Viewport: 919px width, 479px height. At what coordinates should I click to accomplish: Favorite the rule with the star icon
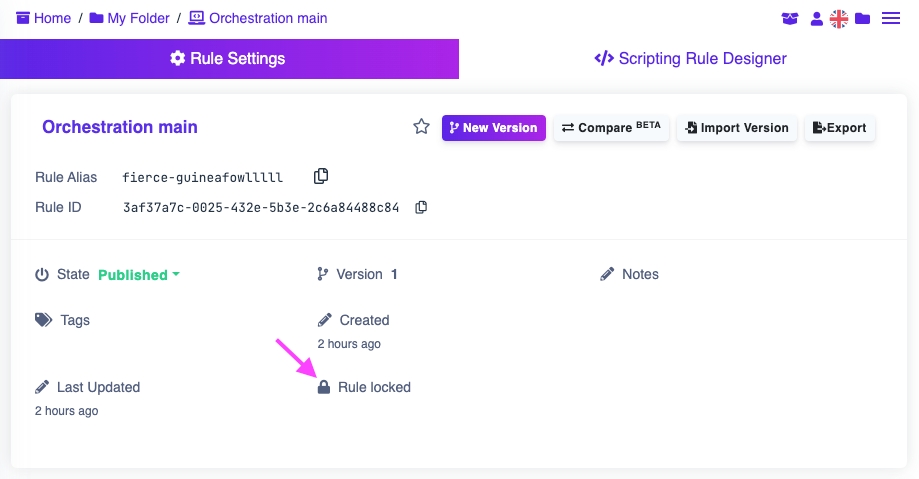coord(422,127)
